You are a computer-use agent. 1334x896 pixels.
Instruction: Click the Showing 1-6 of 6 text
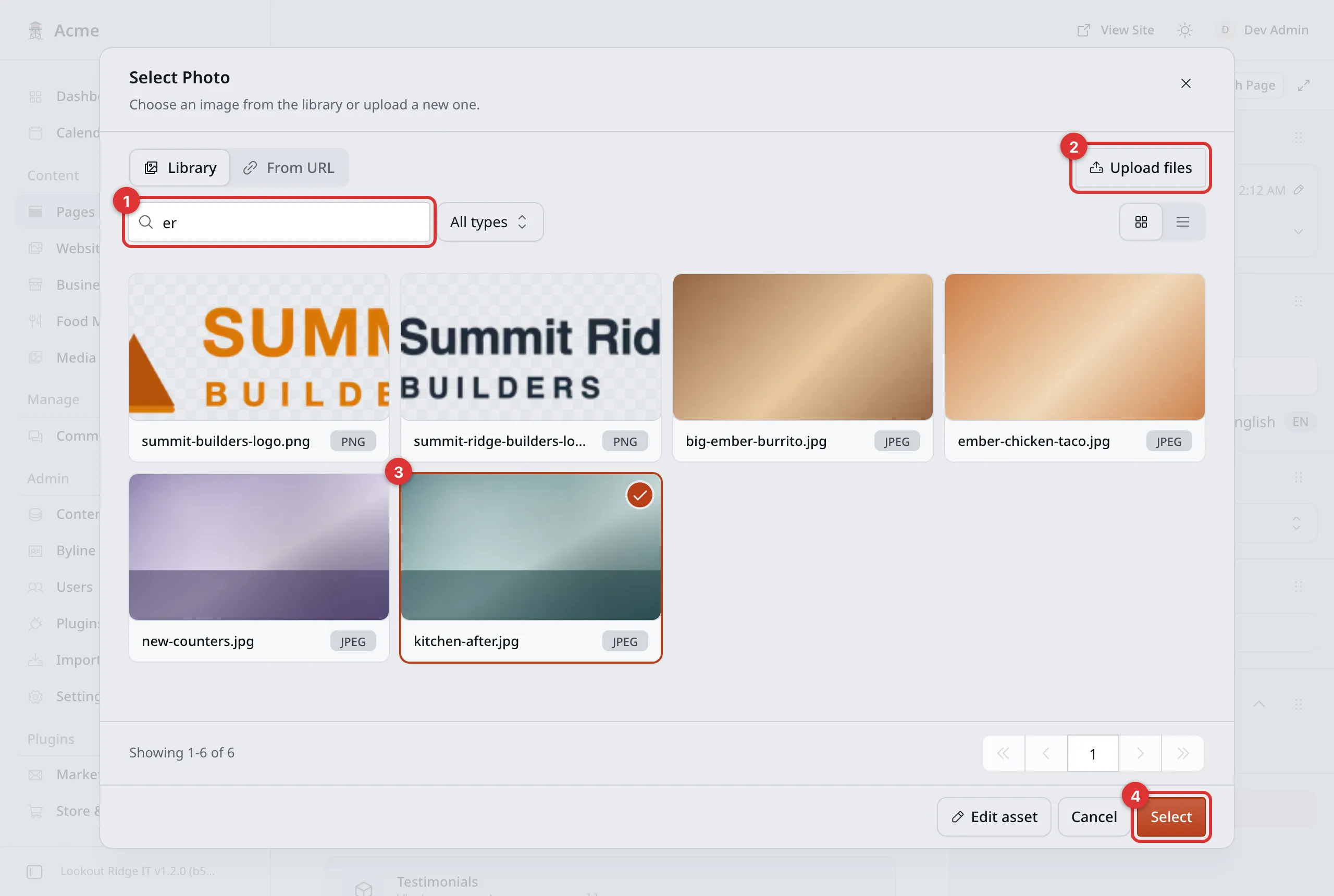point(182,753)
